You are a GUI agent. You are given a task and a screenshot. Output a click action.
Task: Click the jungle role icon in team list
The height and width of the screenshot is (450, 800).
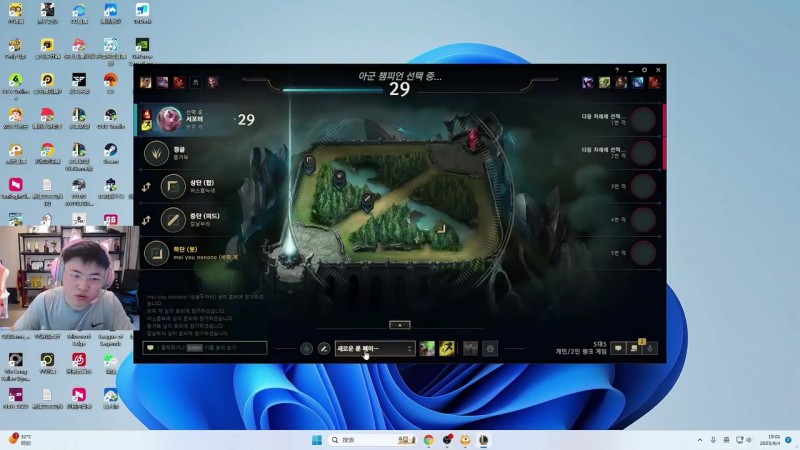point(155,153)
